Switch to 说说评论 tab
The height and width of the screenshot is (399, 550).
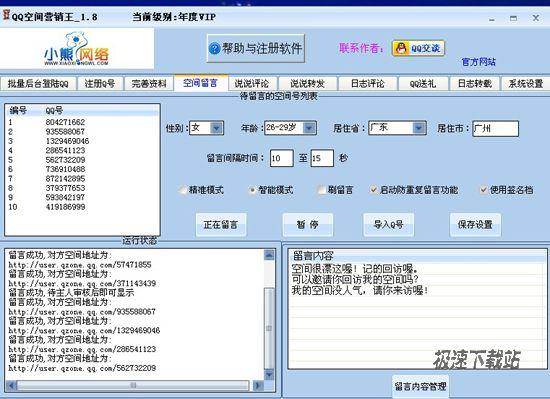[252, 83]
